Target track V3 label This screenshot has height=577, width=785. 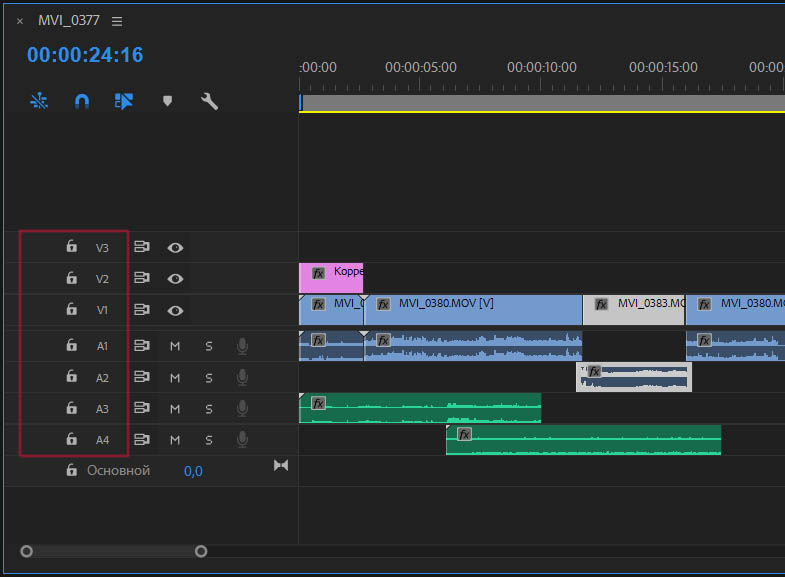pyautogui.click(x=102, y=248)
